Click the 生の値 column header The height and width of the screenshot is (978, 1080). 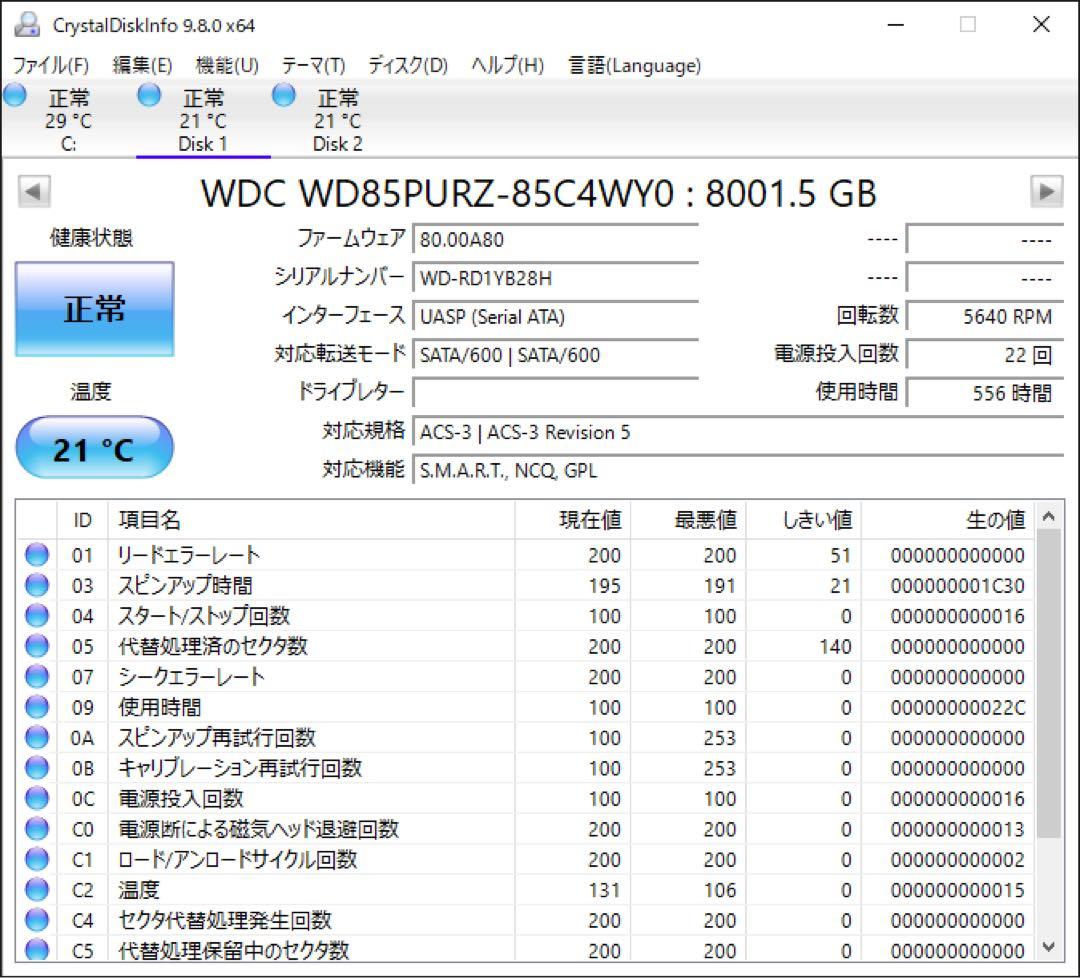pyautogui.click(x=948, y=520)
